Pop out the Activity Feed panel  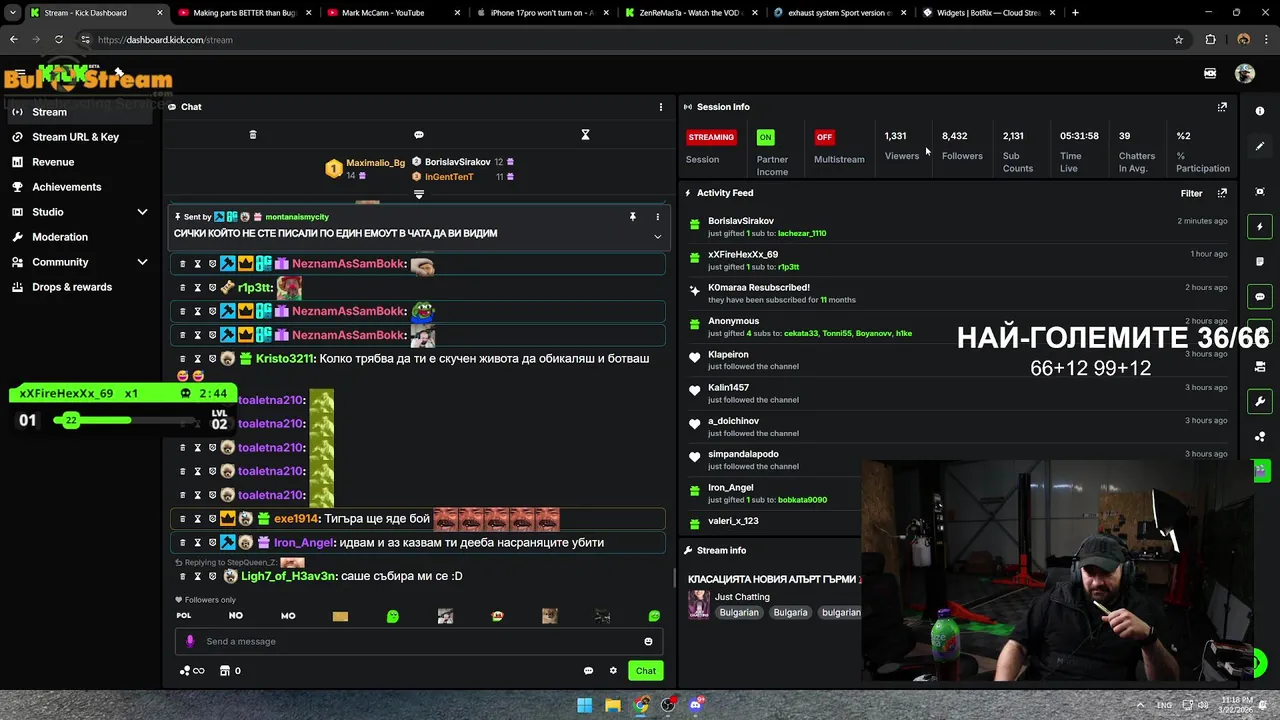(1222, 193)
